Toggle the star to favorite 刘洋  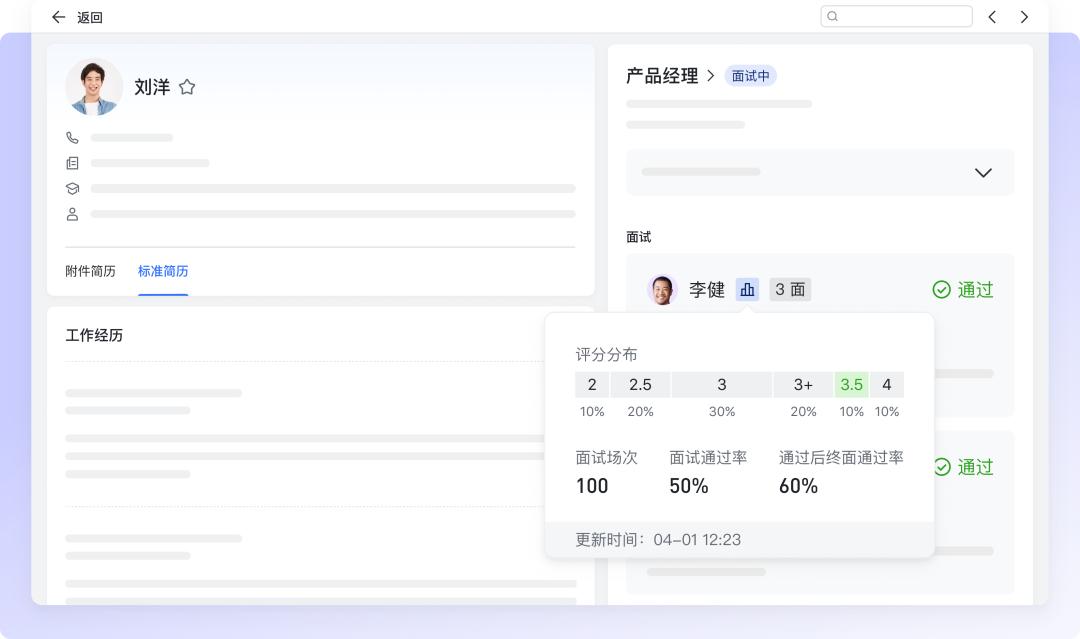[187, 87]
